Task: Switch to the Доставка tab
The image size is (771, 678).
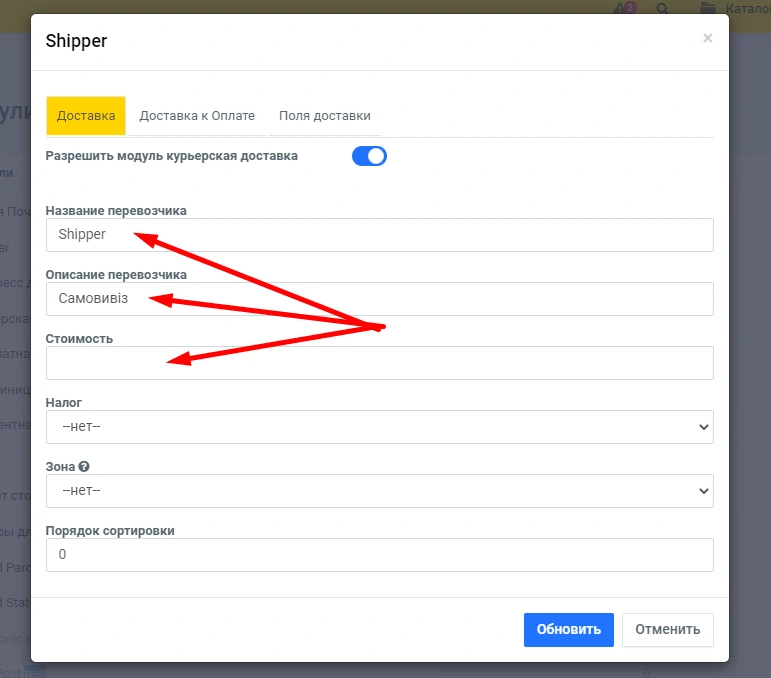Action: coord(86,116)
